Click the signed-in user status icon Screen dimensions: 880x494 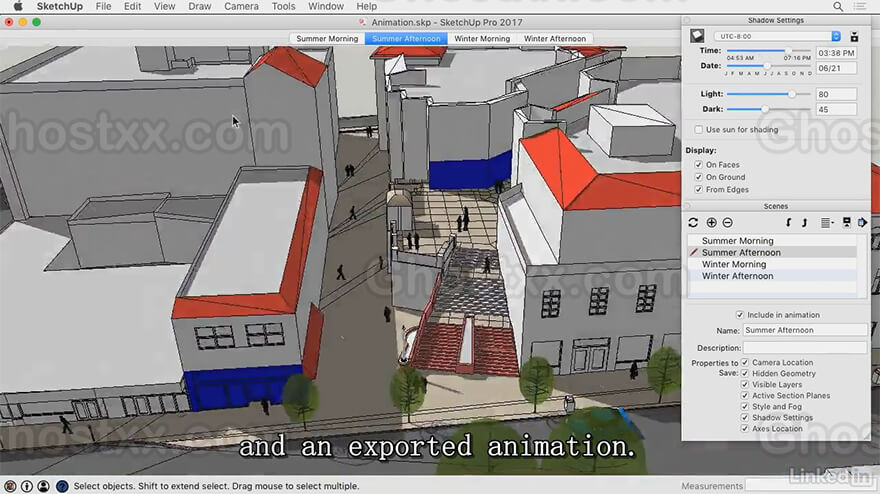tap(43, 486)
